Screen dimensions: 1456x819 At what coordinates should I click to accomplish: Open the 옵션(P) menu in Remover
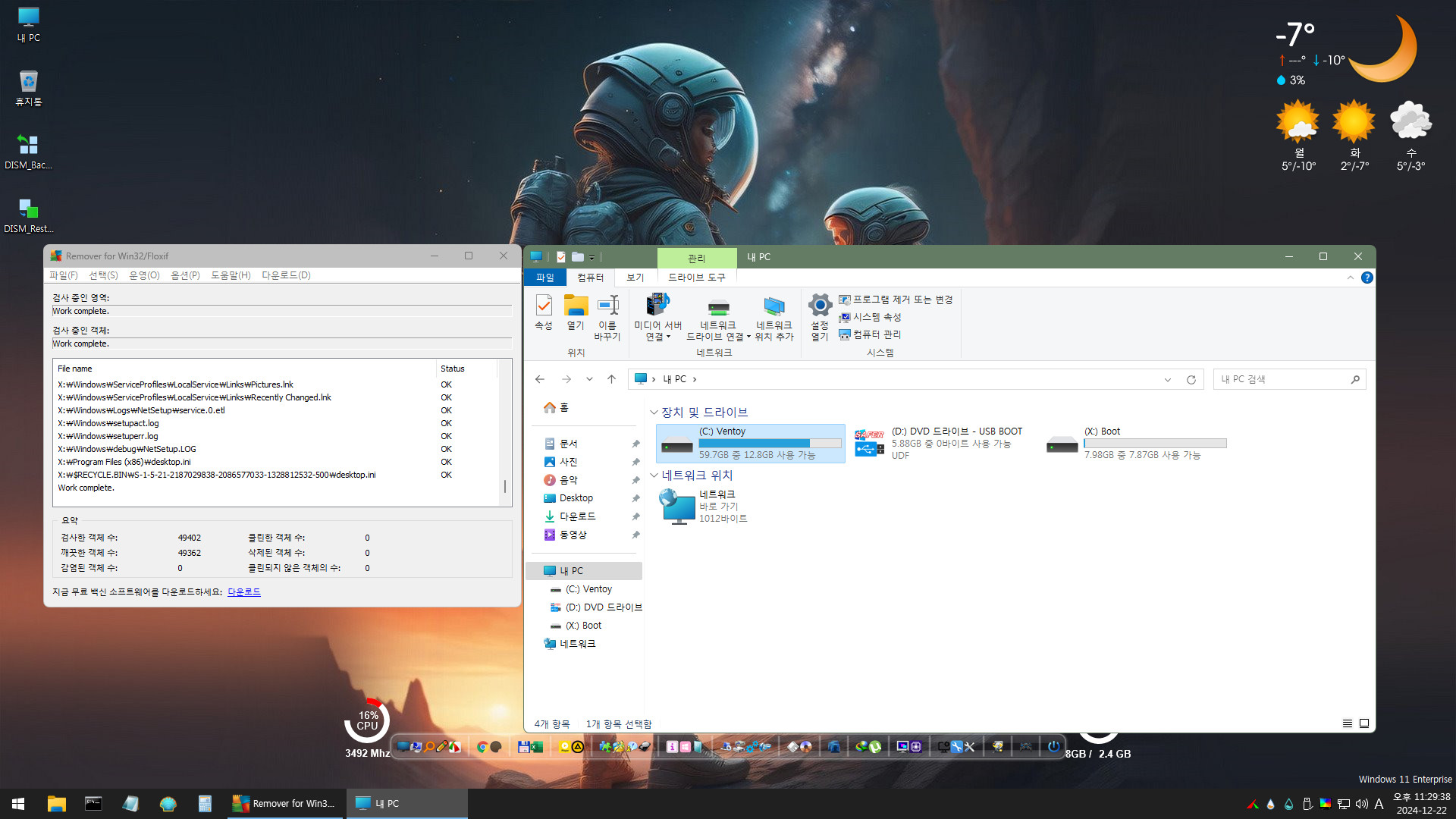185,275
